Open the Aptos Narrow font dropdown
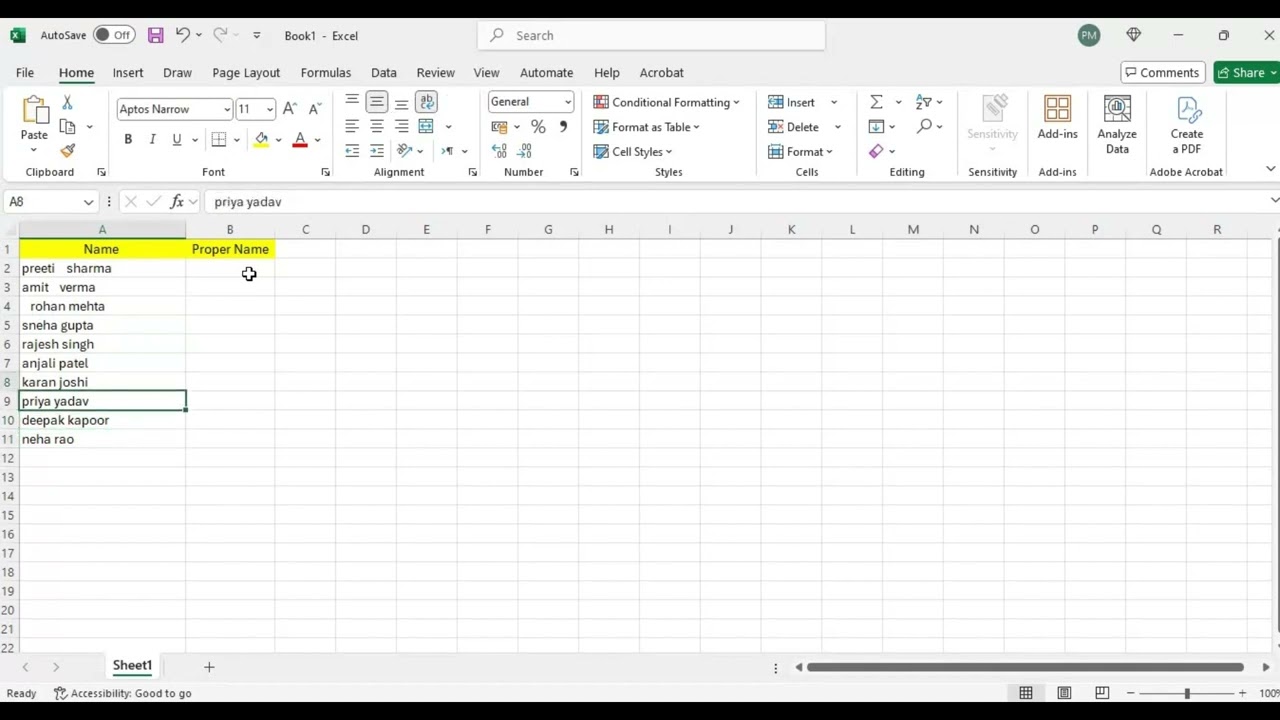 click(x=227, y=109)
